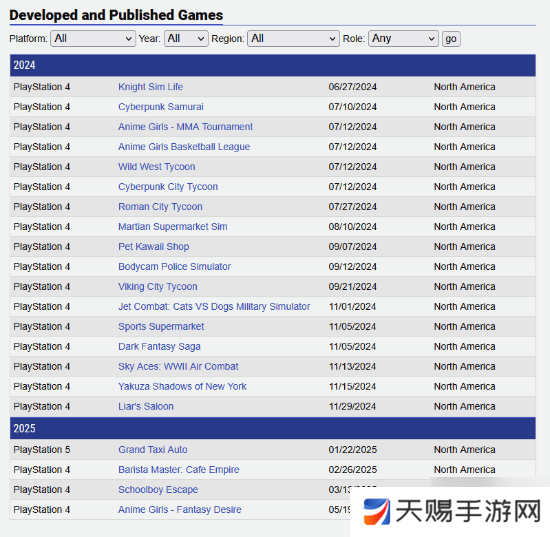Open the Cyberpunk Samurai link
The image size is (550, 537).
161,107
